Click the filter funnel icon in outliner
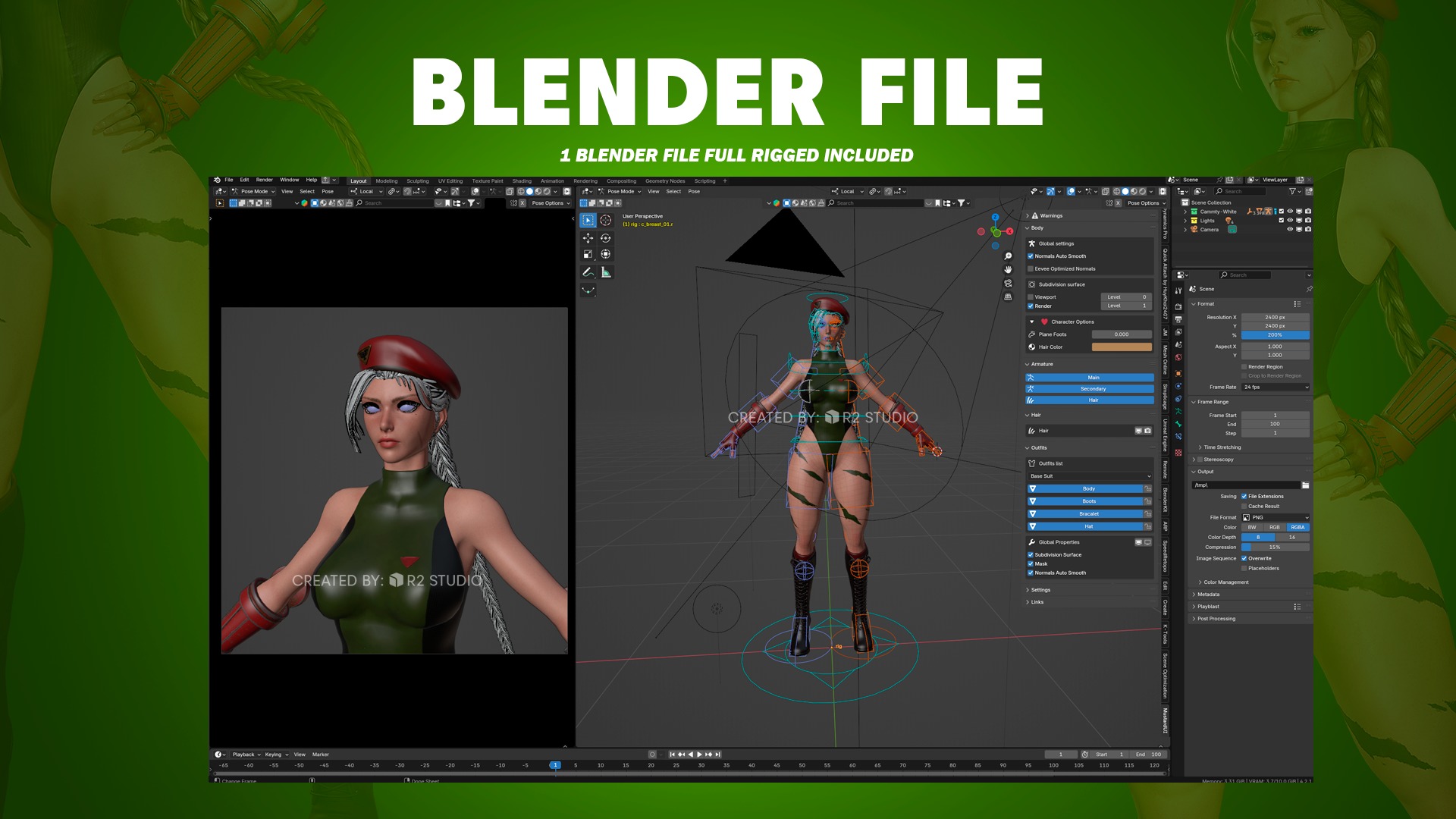This screenshot has height=819, width=1456. pos(1292,191)
